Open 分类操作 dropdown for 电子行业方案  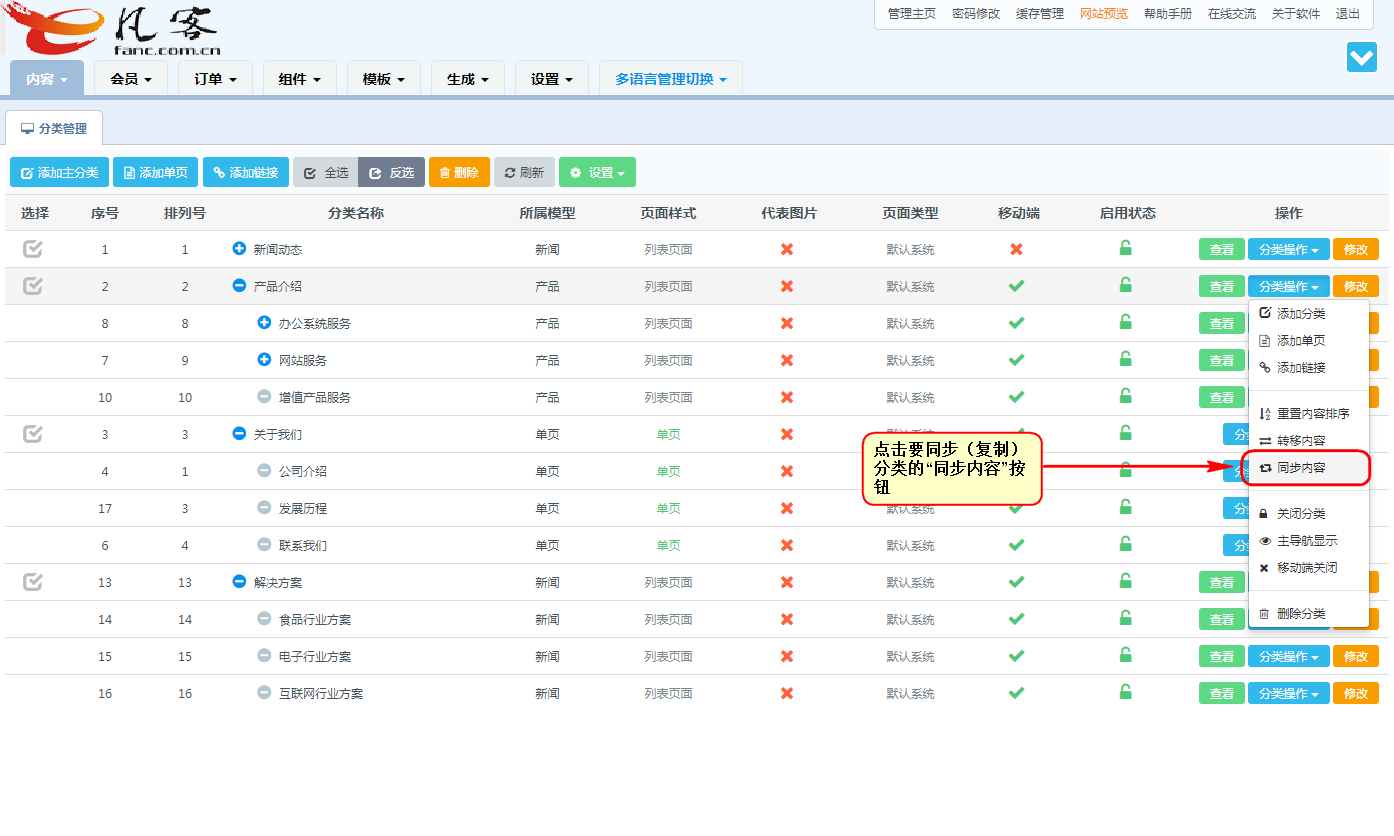[1288, 656]
